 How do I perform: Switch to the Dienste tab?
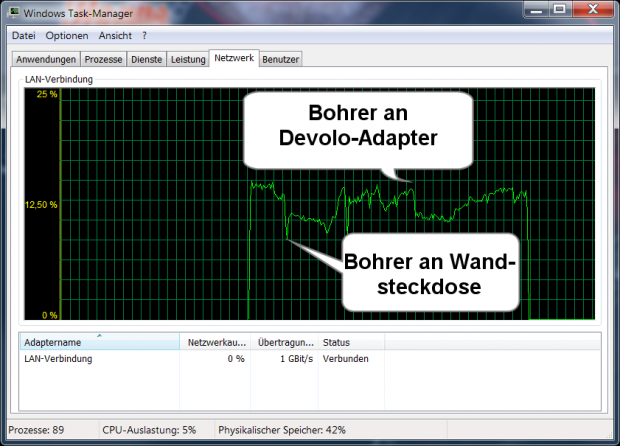point(147,59)
